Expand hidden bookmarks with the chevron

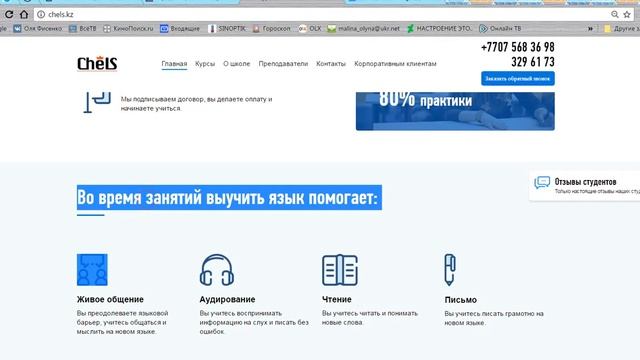tap(590, 29)
